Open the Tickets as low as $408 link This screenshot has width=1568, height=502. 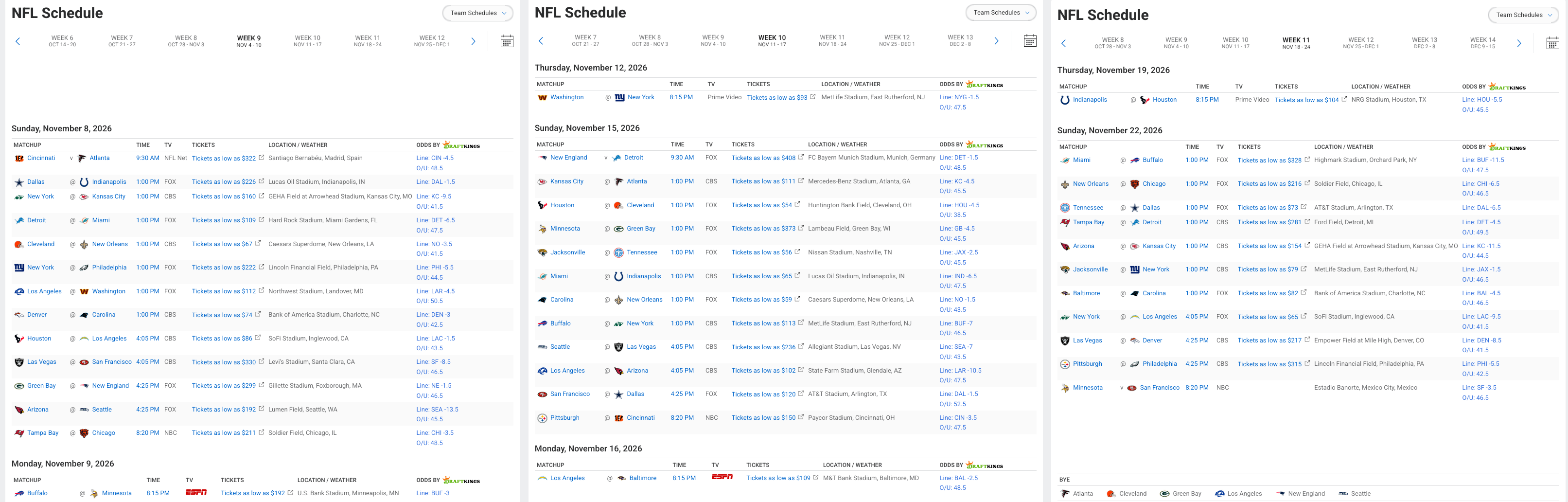point(763,158)
